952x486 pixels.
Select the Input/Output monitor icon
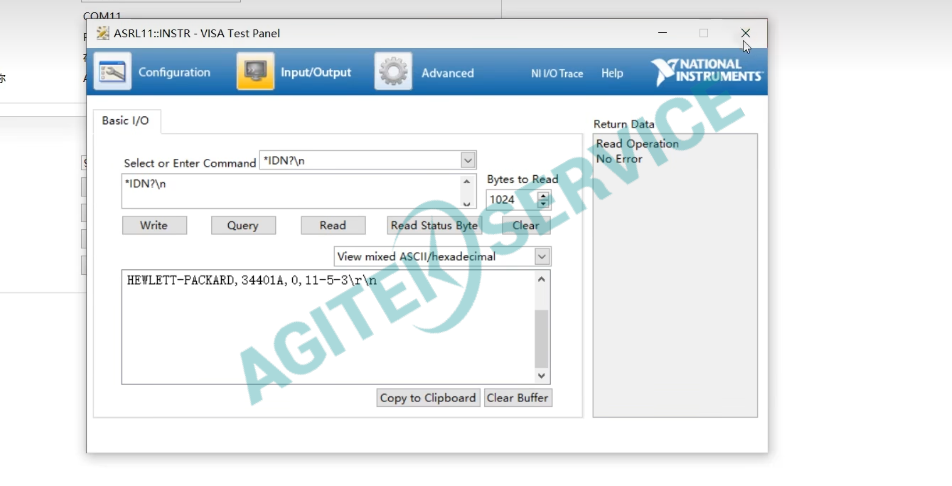tap(255, 71)
